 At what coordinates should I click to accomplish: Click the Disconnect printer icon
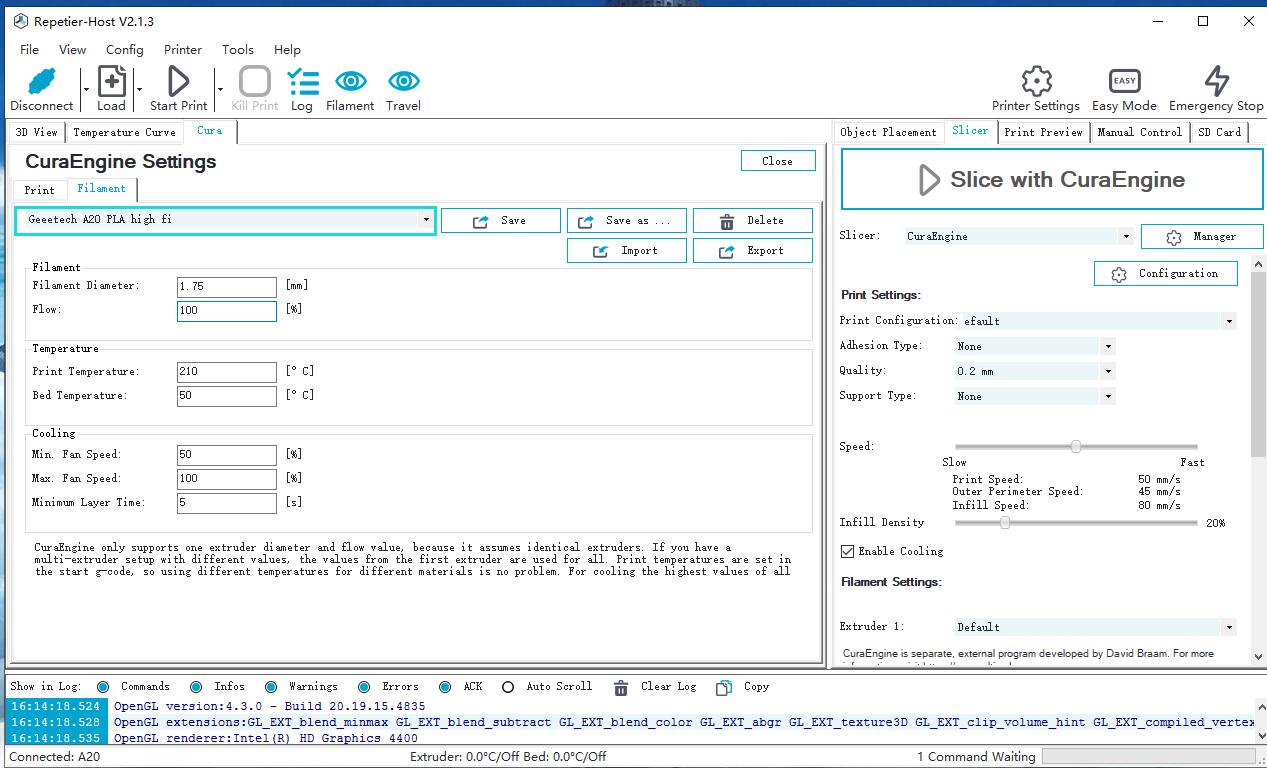[41, 82]
